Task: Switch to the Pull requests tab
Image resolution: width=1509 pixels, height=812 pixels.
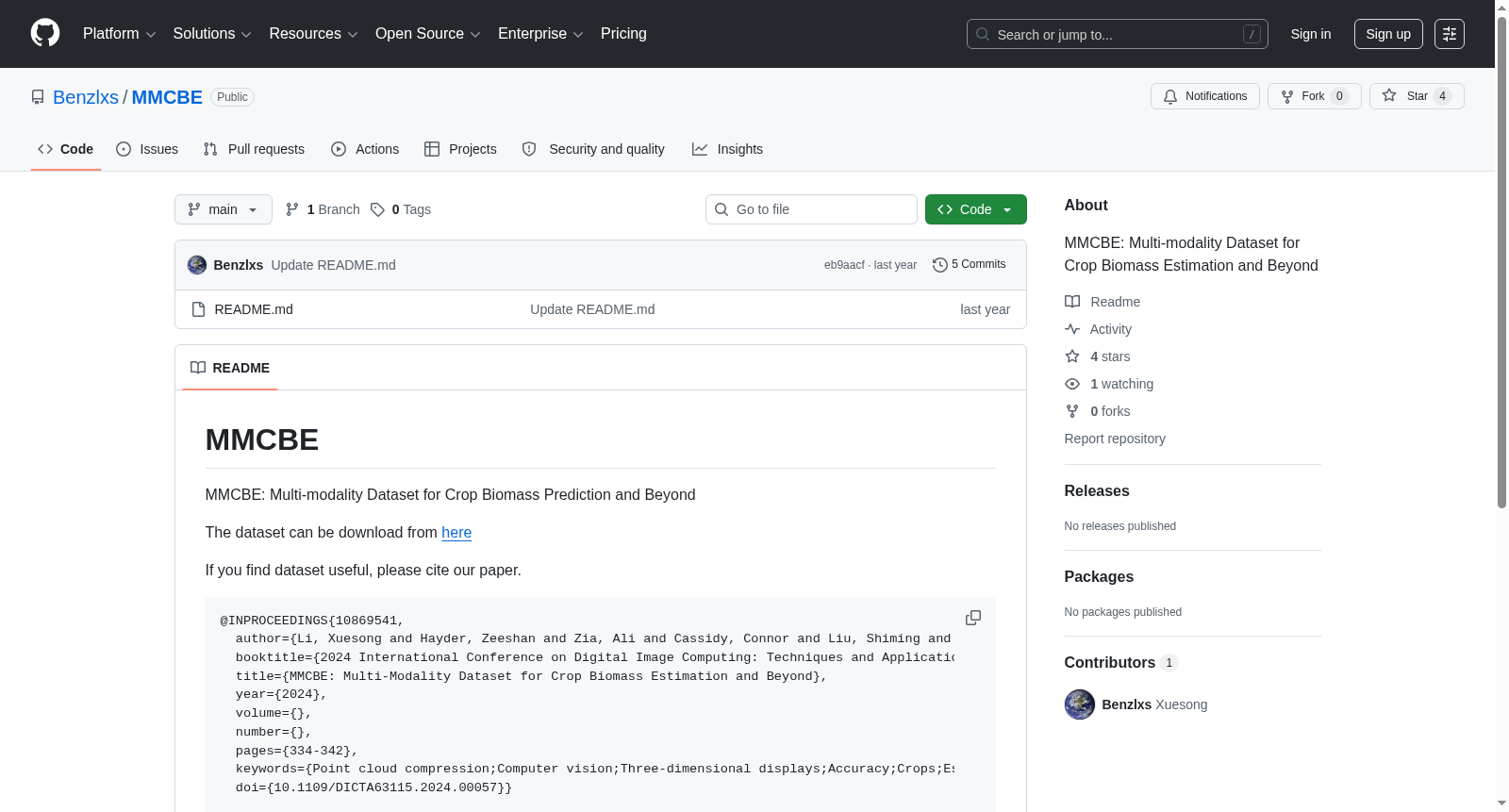Action: point(254,149)
